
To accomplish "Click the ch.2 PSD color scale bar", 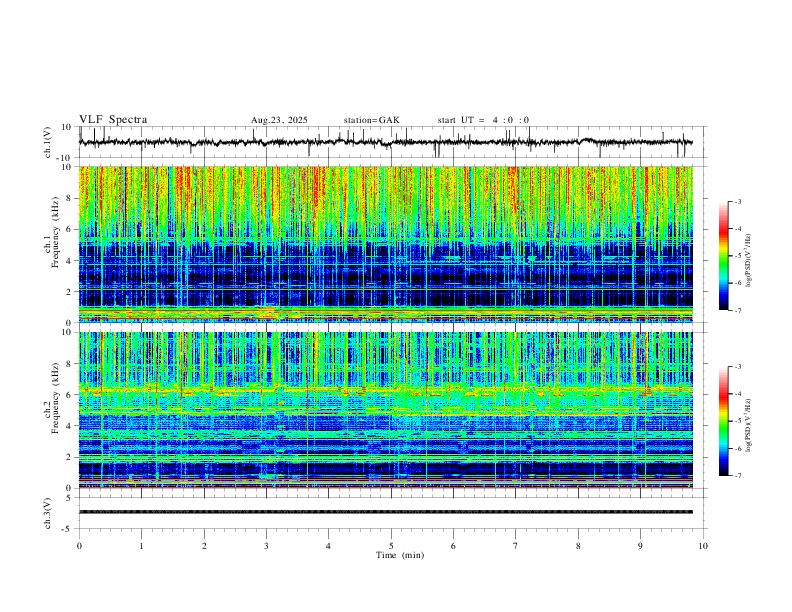I will (x=723, y=421).
